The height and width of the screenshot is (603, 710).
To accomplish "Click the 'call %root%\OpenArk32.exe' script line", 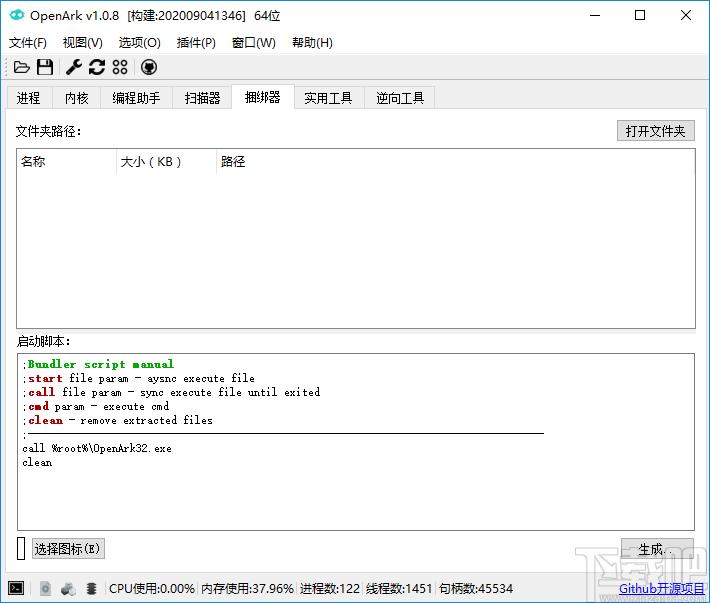I will [x=97, y=449].
